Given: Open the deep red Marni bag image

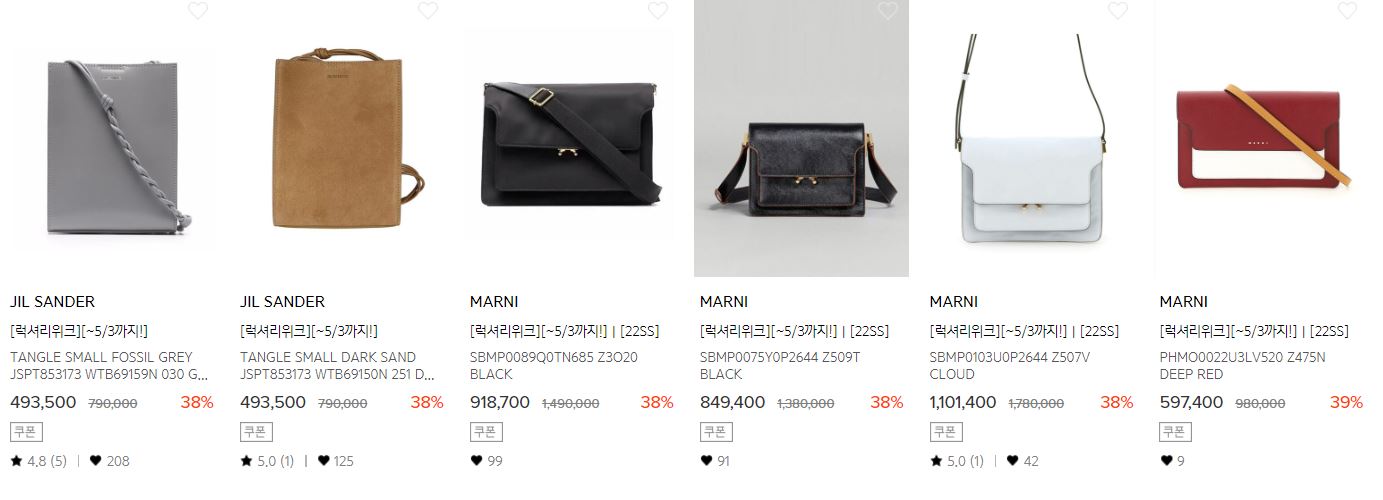Looking at the screenshot, I should [1262, 140].
